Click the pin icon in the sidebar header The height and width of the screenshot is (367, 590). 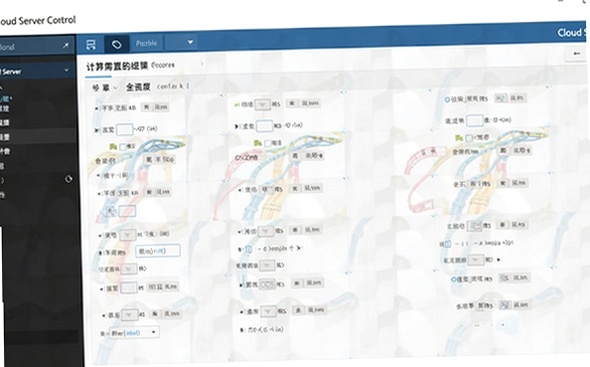(66, 46)
